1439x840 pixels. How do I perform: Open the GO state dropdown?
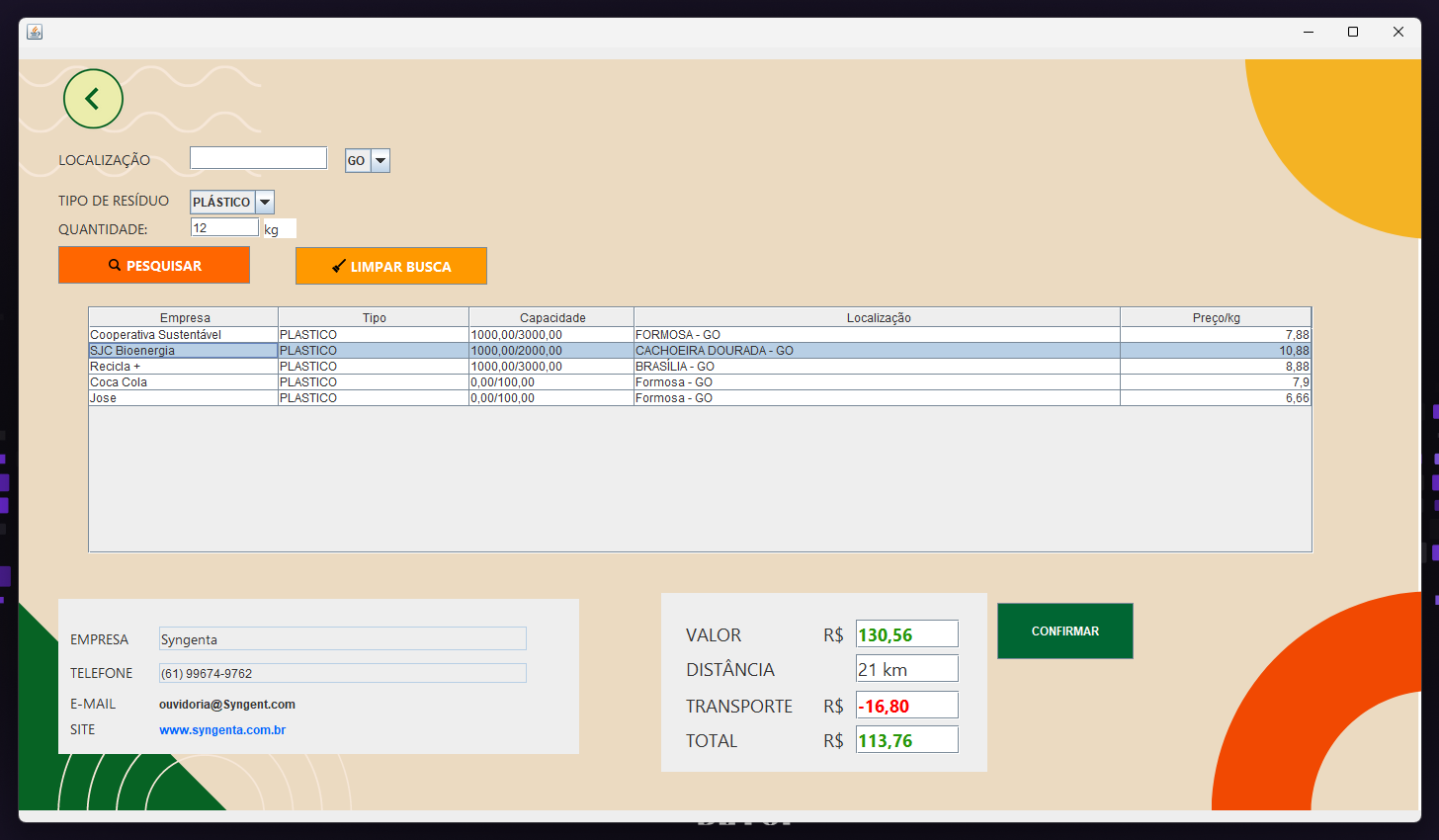point(368,160)
